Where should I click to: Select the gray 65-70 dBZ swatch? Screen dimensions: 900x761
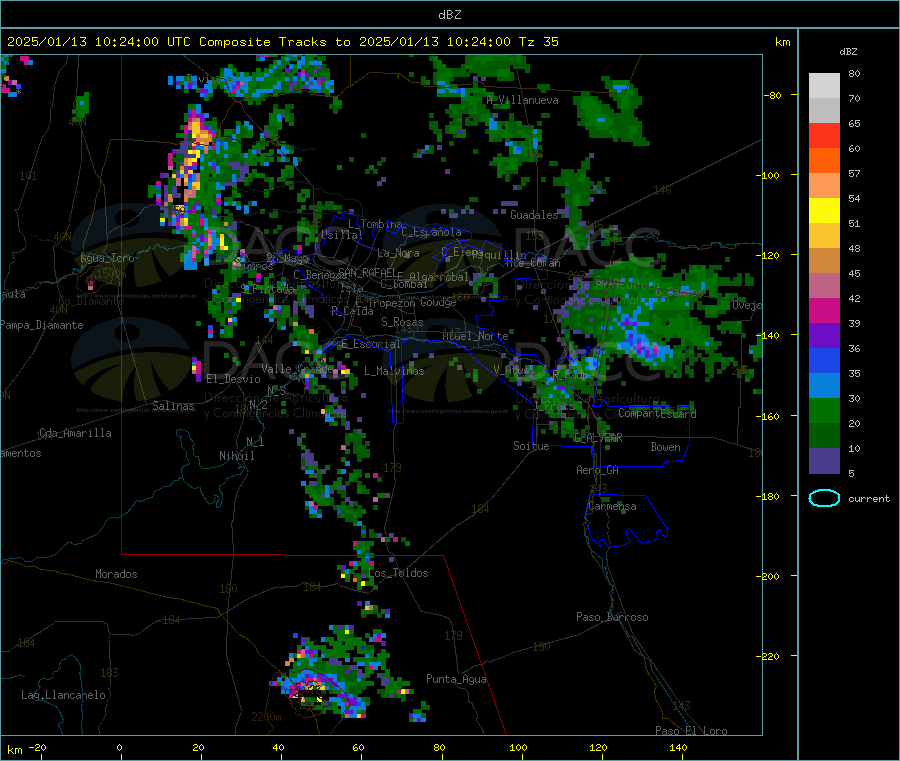824,111
